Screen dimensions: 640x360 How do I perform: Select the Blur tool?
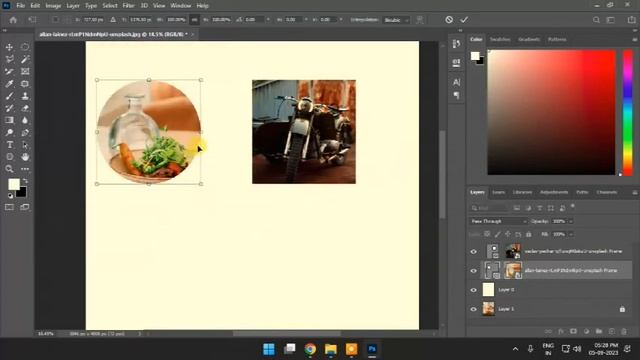pyautogui.click(x=25, y=120)
